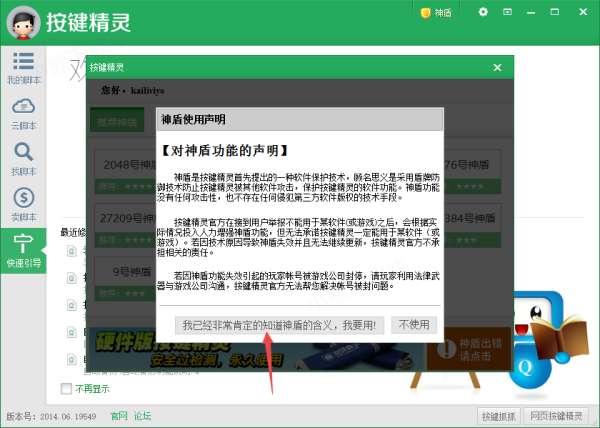Click the user avatar icon
600x428 pixels.
[x=23, y=23]
